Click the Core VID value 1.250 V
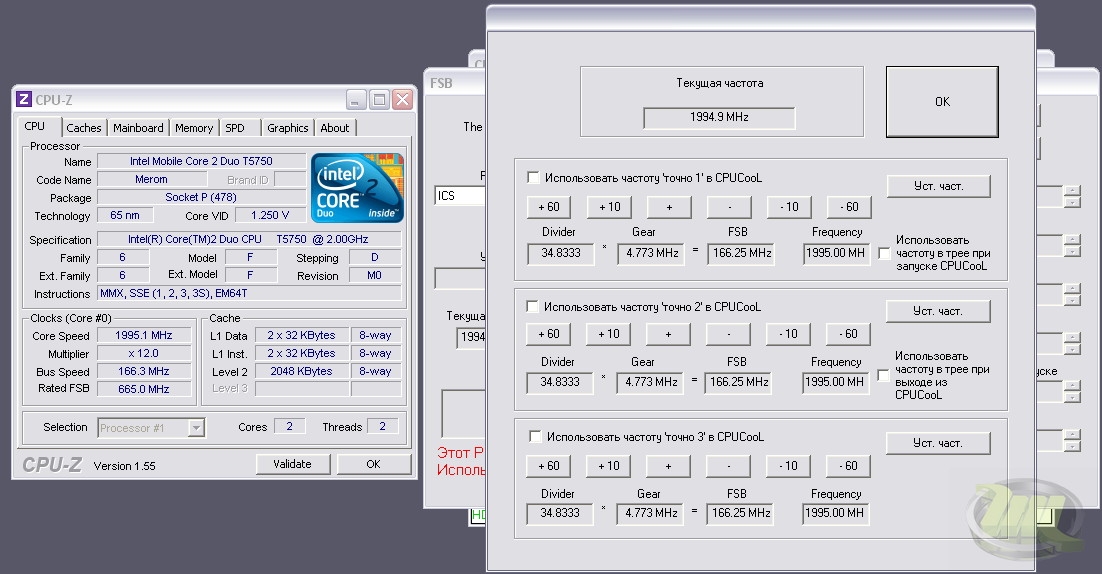The height and width of the screenshot is (574, 1102). [270, 215]
